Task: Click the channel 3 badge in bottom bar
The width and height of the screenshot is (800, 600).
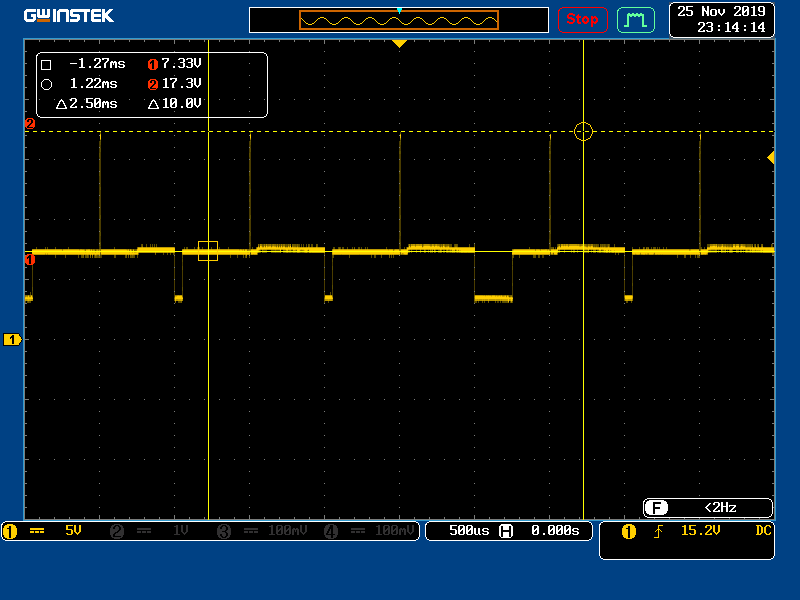Action: [224, 532]
